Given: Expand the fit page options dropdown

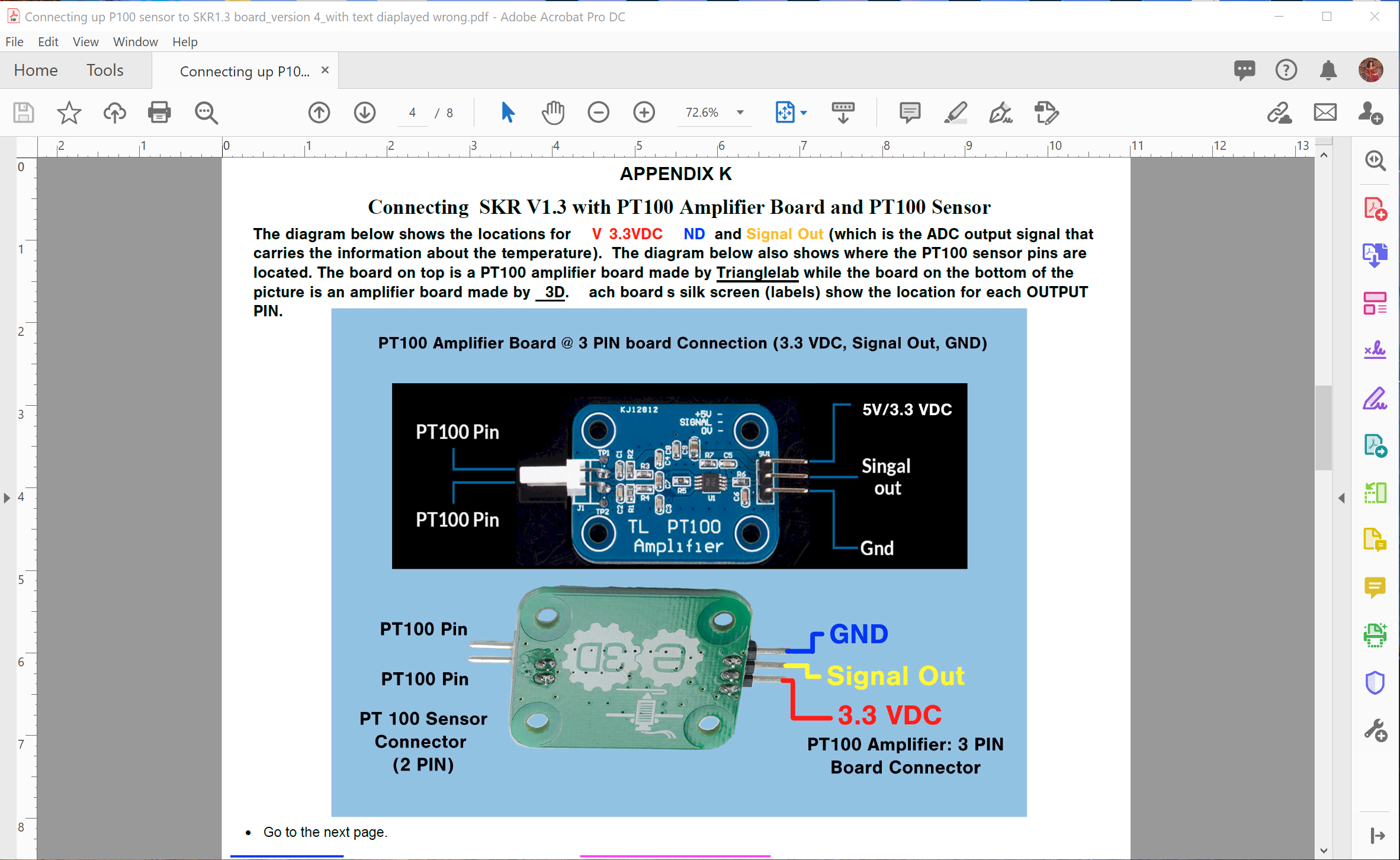Looking at the screenshot, I should click(x=804, y=112).
